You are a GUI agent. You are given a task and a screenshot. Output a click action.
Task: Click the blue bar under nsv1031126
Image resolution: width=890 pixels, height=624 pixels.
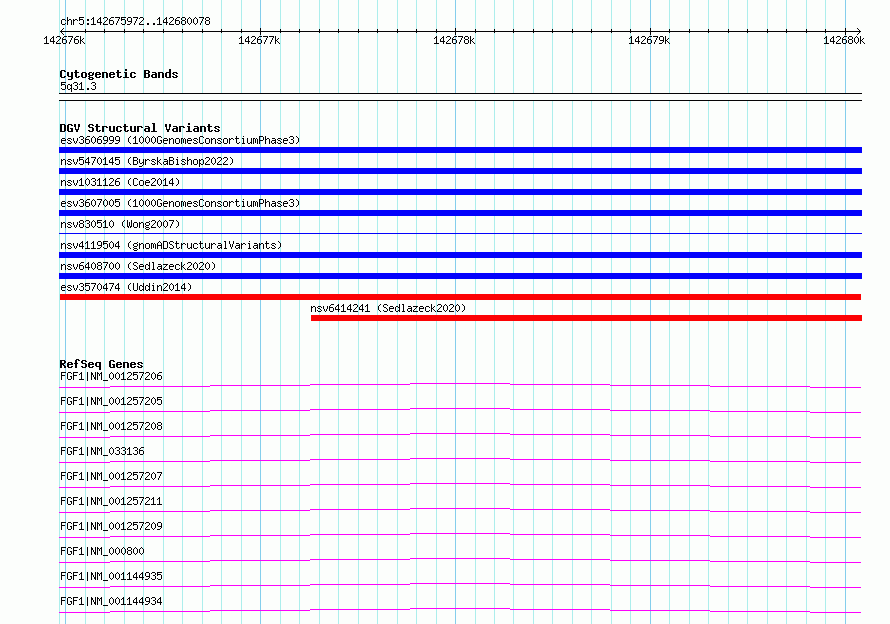[460, 192]
